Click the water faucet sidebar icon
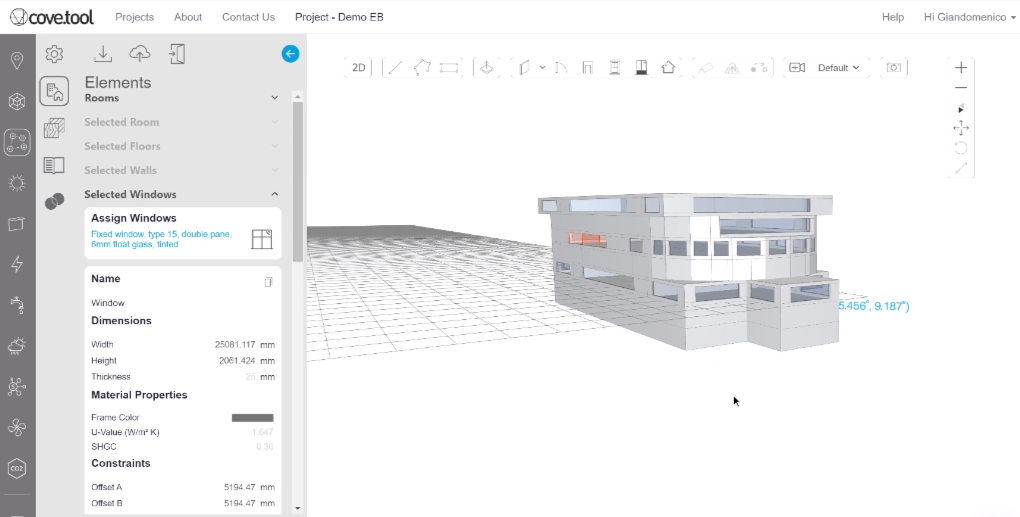The width and height of the screenshot is (1020, 517). 17,305
